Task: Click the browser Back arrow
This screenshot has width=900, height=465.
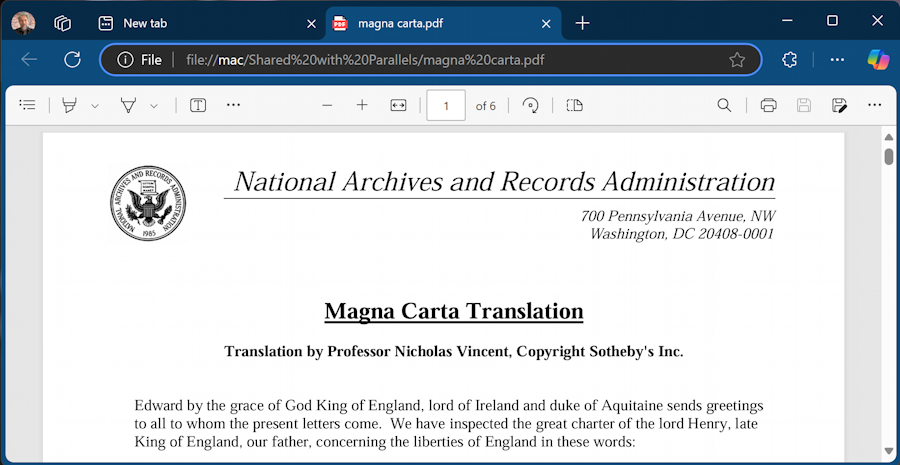Action: pos(29,59)
